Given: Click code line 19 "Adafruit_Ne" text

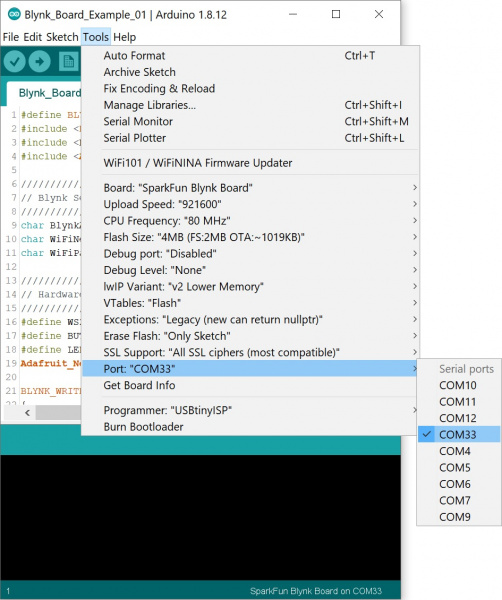Looking at the screenshot, I should [x=51, y=363].
